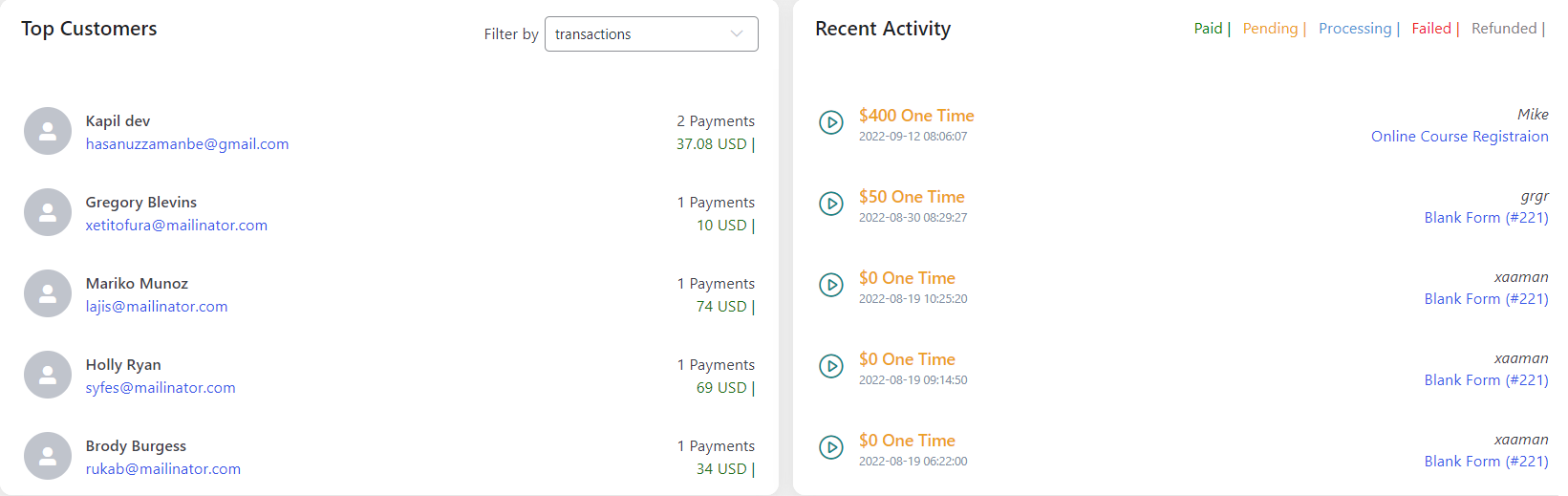Show Failed payments in Recent Activity
1568x496 pixels.
(x=1431, y=29)
